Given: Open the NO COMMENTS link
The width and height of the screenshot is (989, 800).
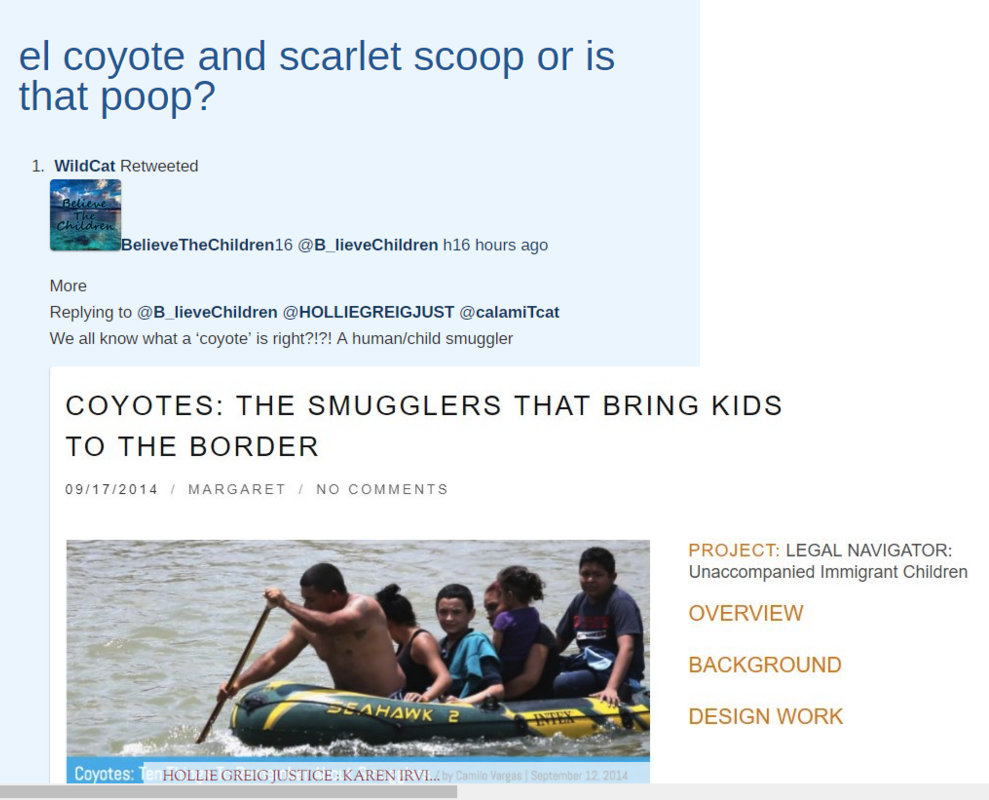Looking at the screenshot, I should coord(382,490).
